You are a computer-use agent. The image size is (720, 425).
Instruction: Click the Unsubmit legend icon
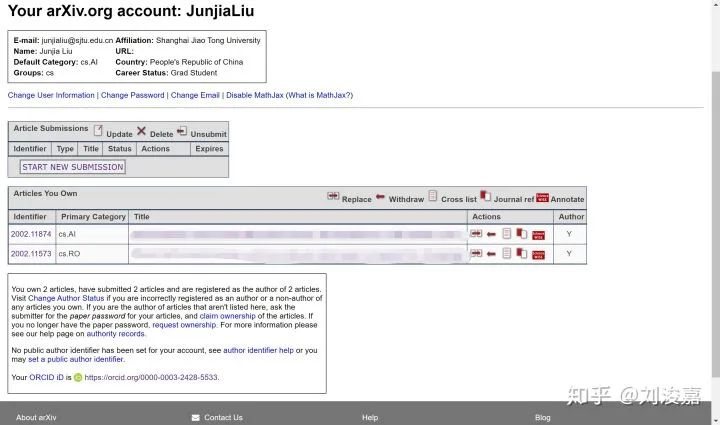coord(182,131)
